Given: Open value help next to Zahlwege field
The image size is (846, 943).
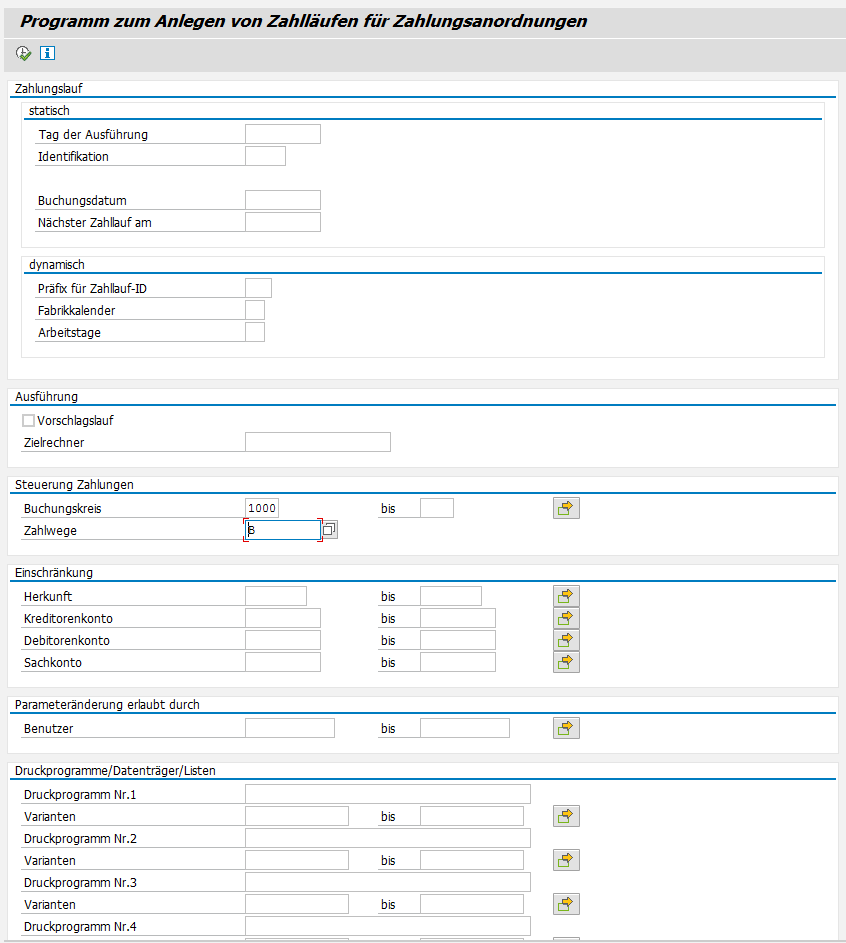Looking at the screenshot, I should click(x=330, y=530).
